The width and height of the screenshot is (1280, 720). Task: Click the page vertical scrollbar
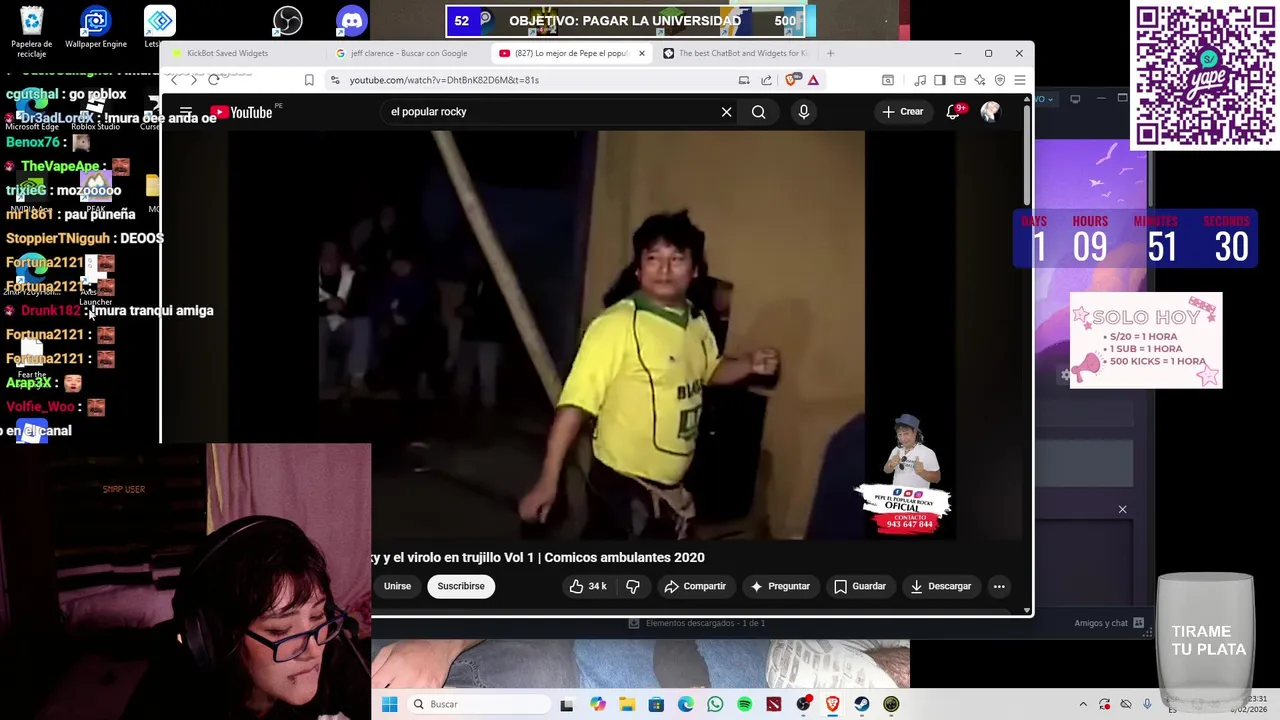1027,155
